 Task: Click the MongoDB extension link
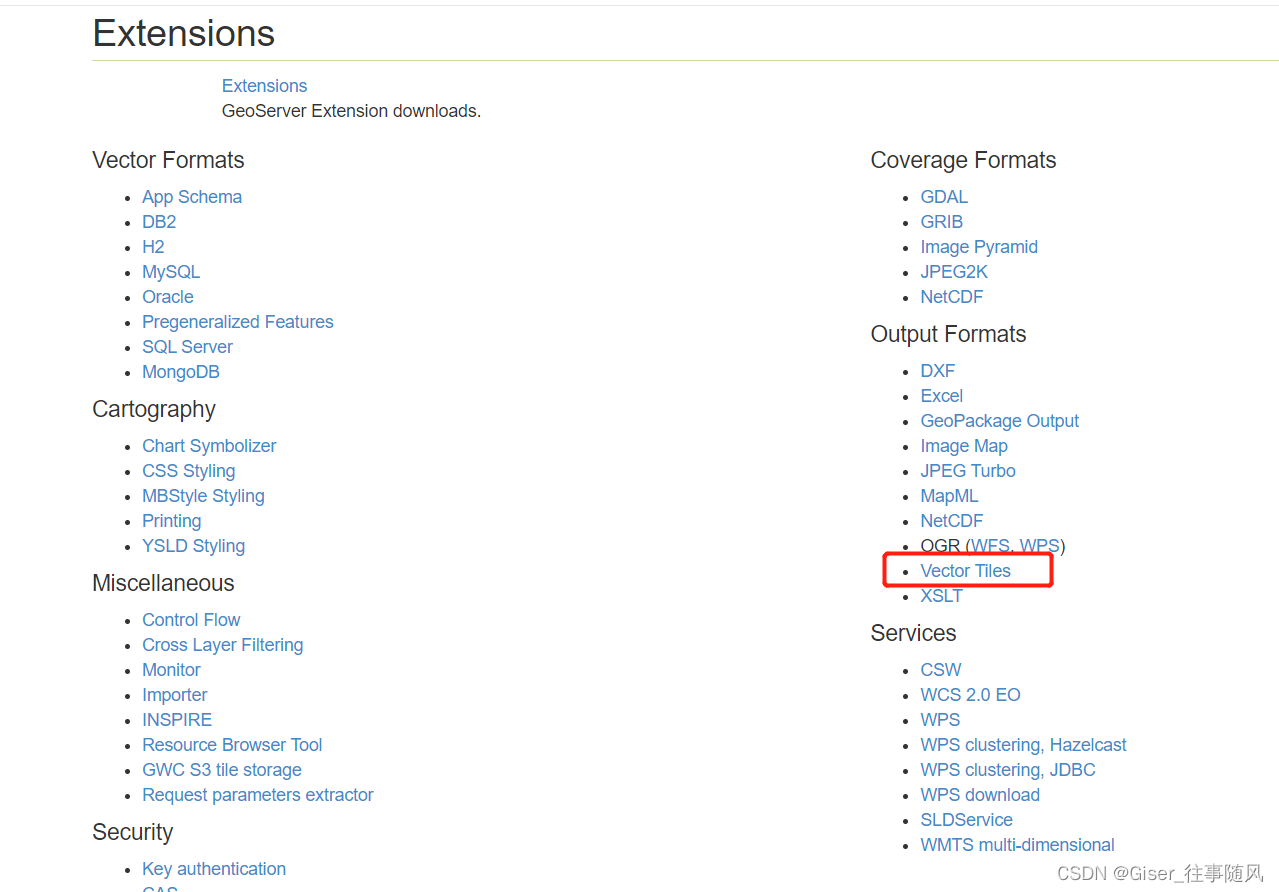click(180, 372)
